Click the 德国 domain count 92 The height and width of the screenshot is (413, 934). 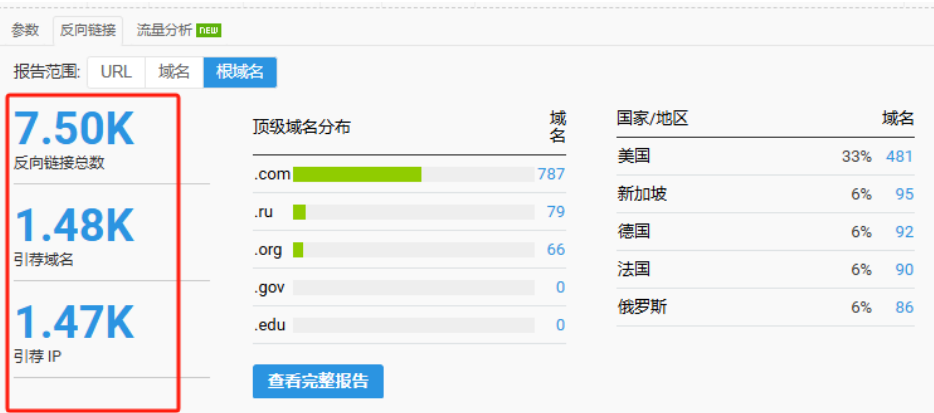(904, 232)
